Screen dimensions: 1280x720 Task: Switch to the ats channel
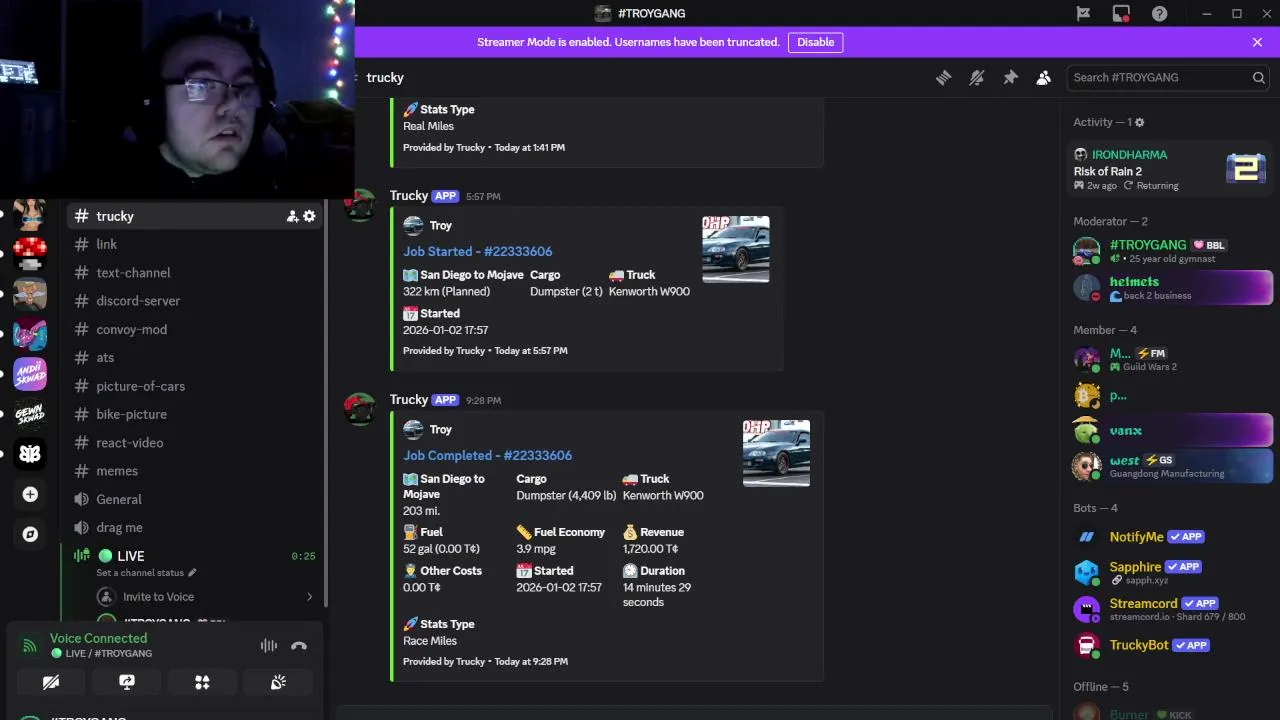[195, 357]
